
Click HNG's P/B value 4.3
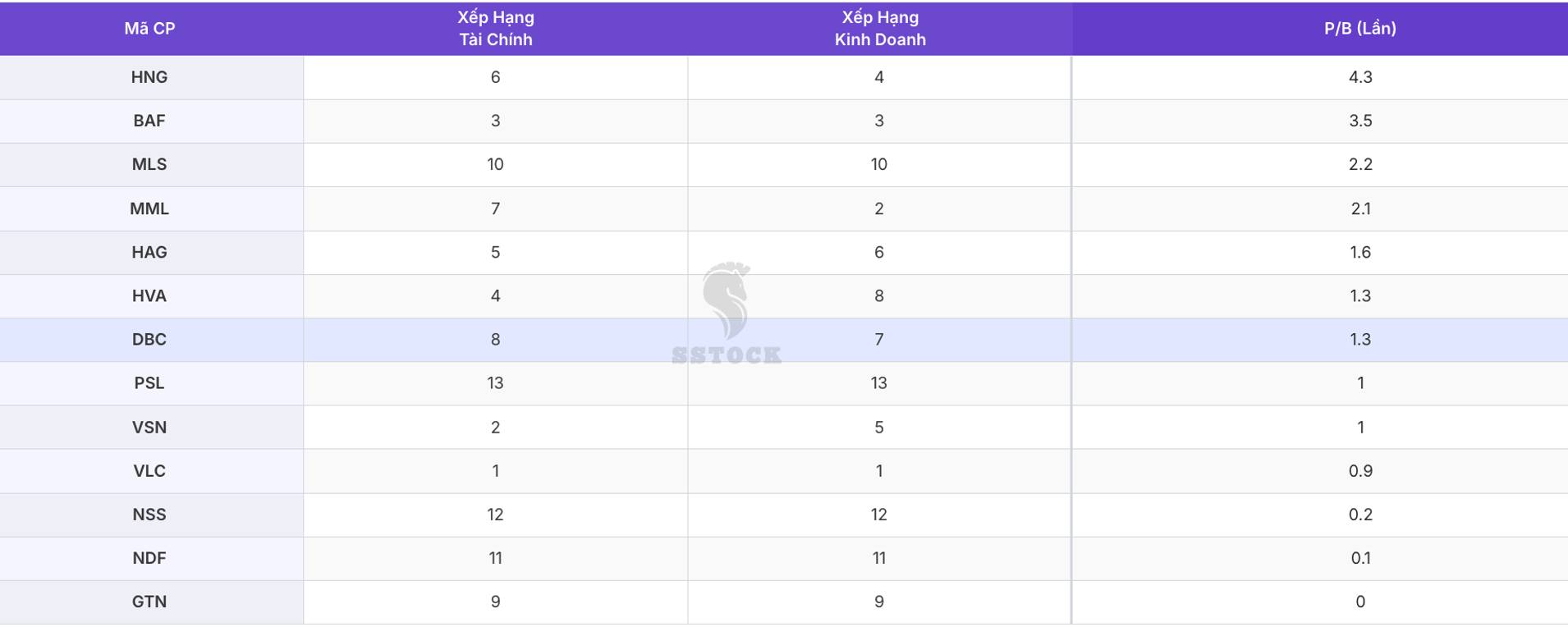1359,77
